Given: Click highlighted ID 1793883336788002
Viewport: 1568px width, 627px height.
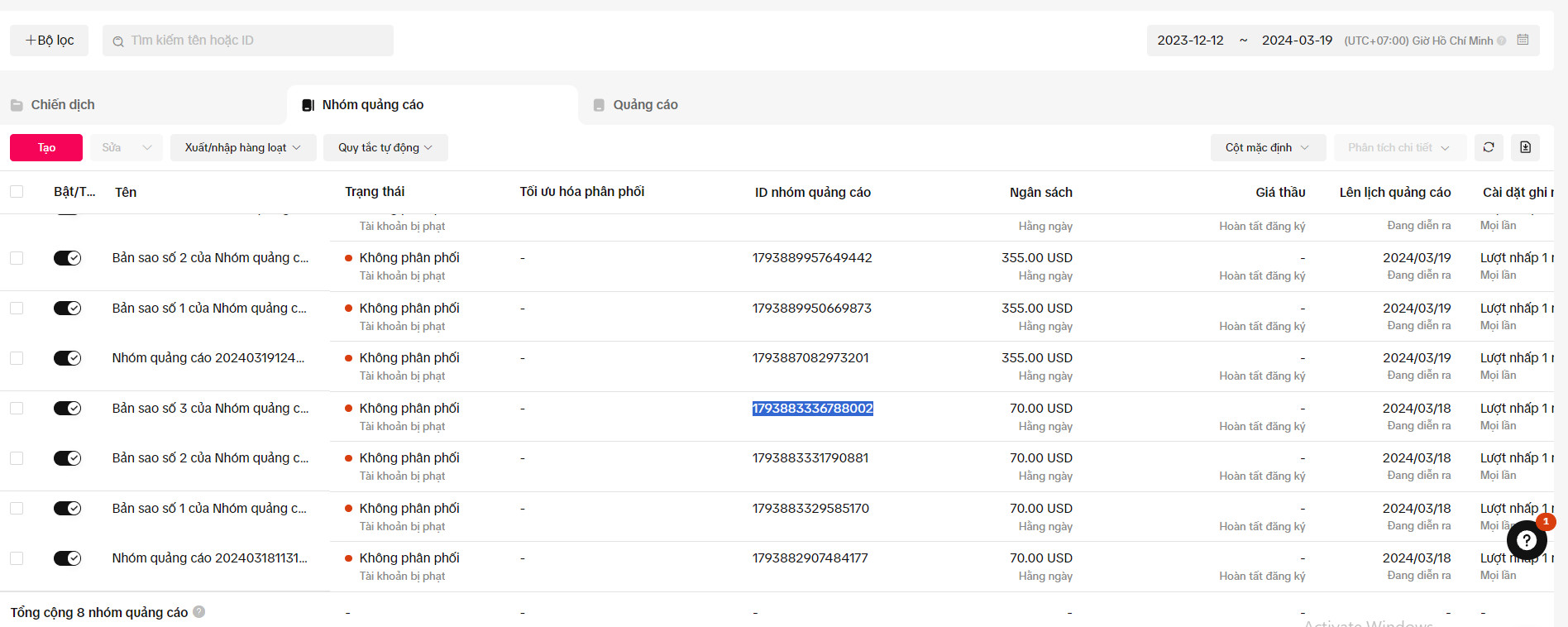Looking at the screenshot, I should [813, 408].
